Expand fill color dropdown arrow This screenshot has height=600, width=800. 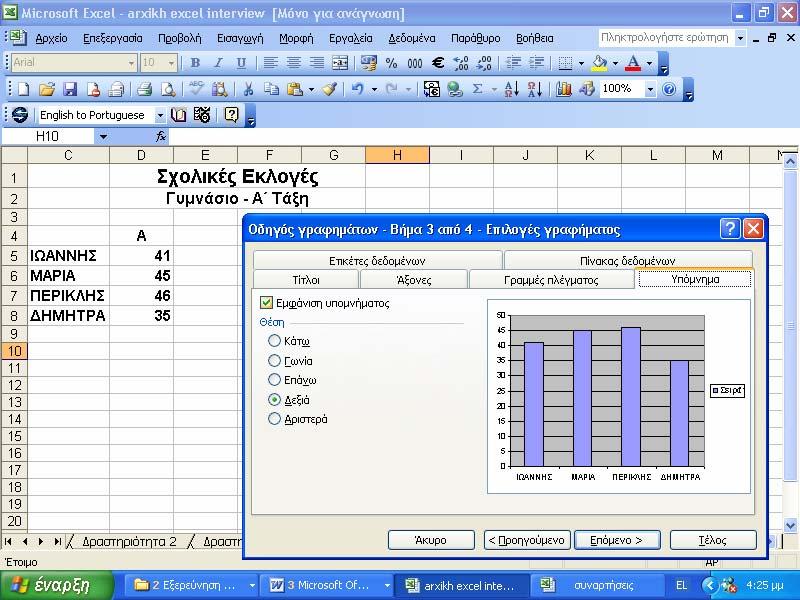tap(615, 63)
